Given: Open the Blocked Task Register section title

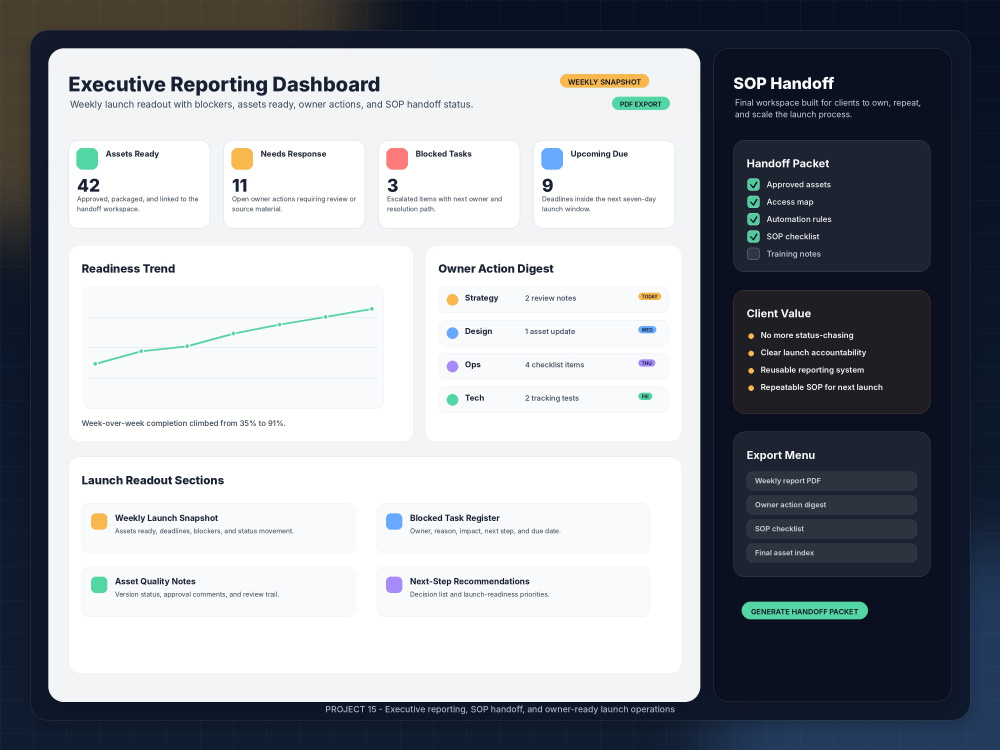Looking at the screenshot, I should tap(455, 518).
